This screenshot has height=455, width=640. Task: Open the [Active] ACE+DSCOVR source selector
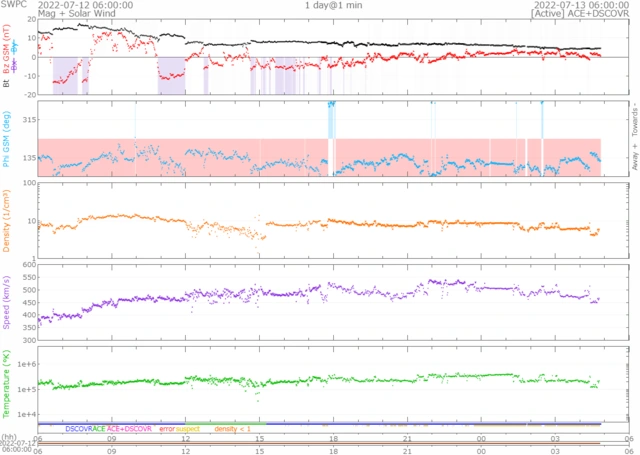tap(580, 13)
